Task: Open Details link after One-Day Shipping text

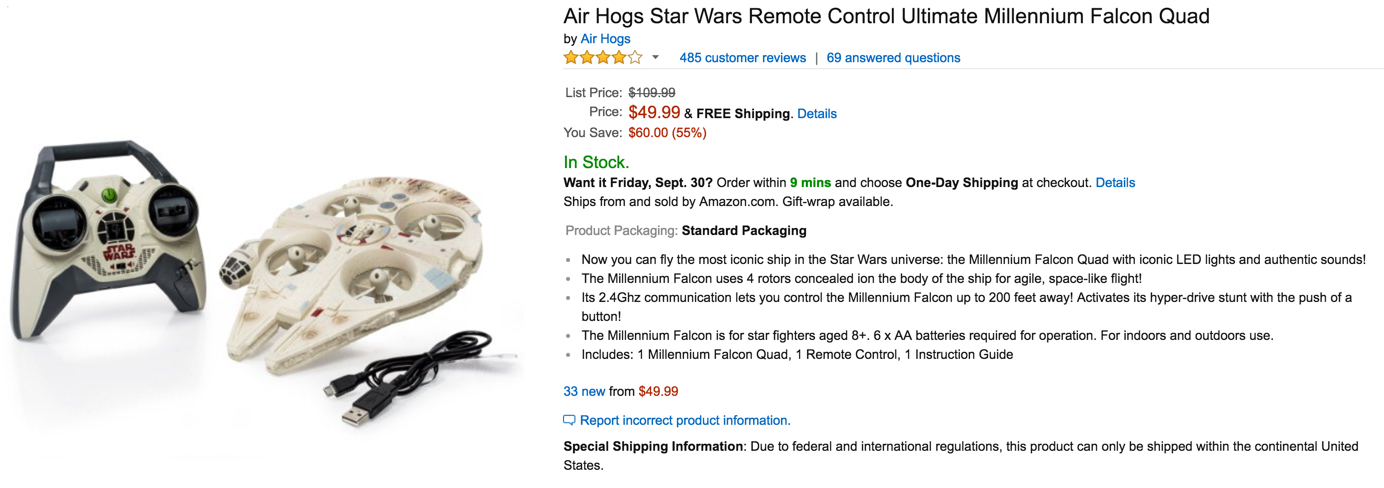Action: (1115, 183)
